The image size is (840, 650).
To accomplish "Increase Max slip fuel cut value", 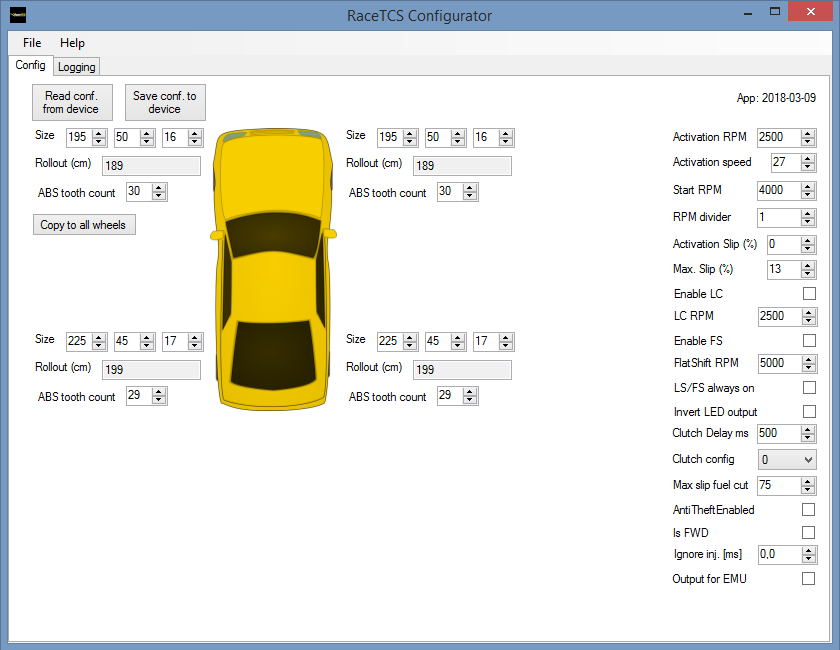I will tap(808, 481).
